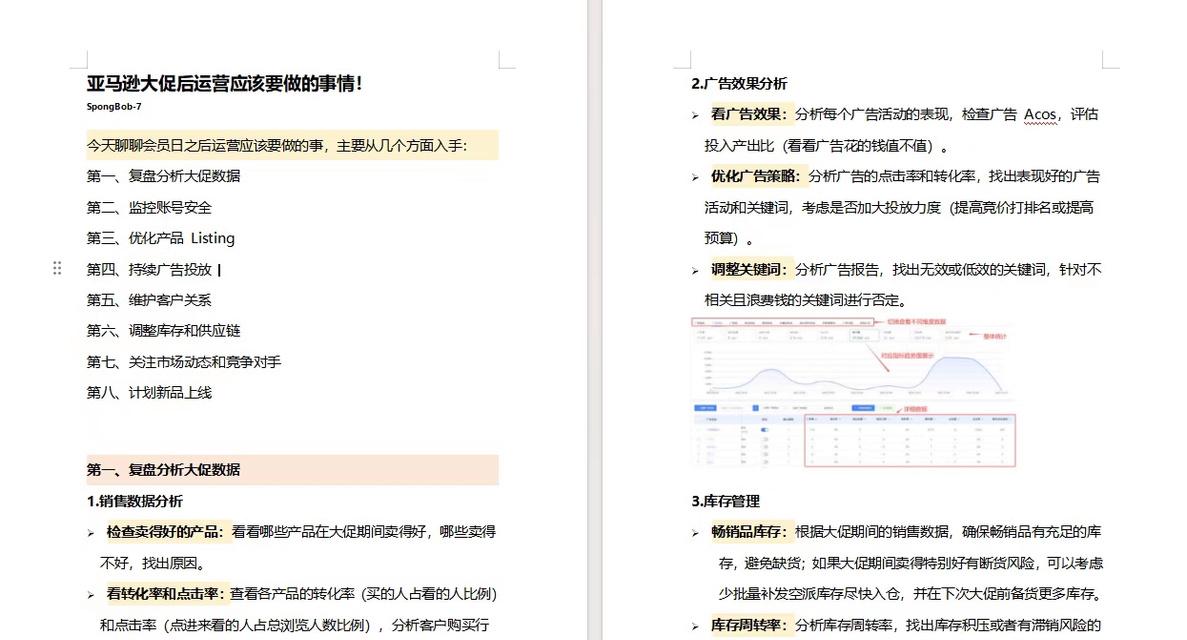Click the bold label 检查卖得好的产品:
Image resolution: width=1187 pixels, height=640 pixels.
pyautogui.click(x=164, y=532)
